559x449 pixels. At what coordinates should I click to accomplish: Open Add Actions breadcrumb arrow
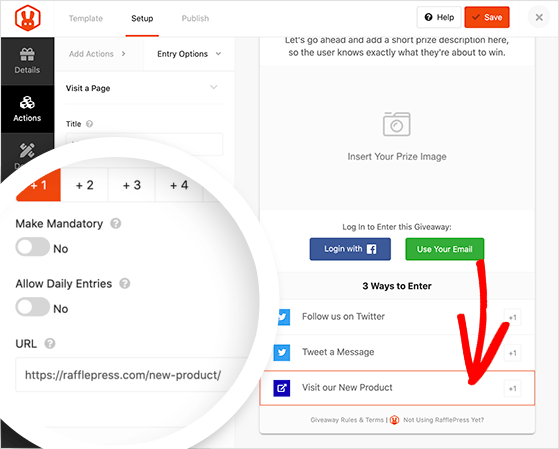pyautogui.click(x=123, y=54)
